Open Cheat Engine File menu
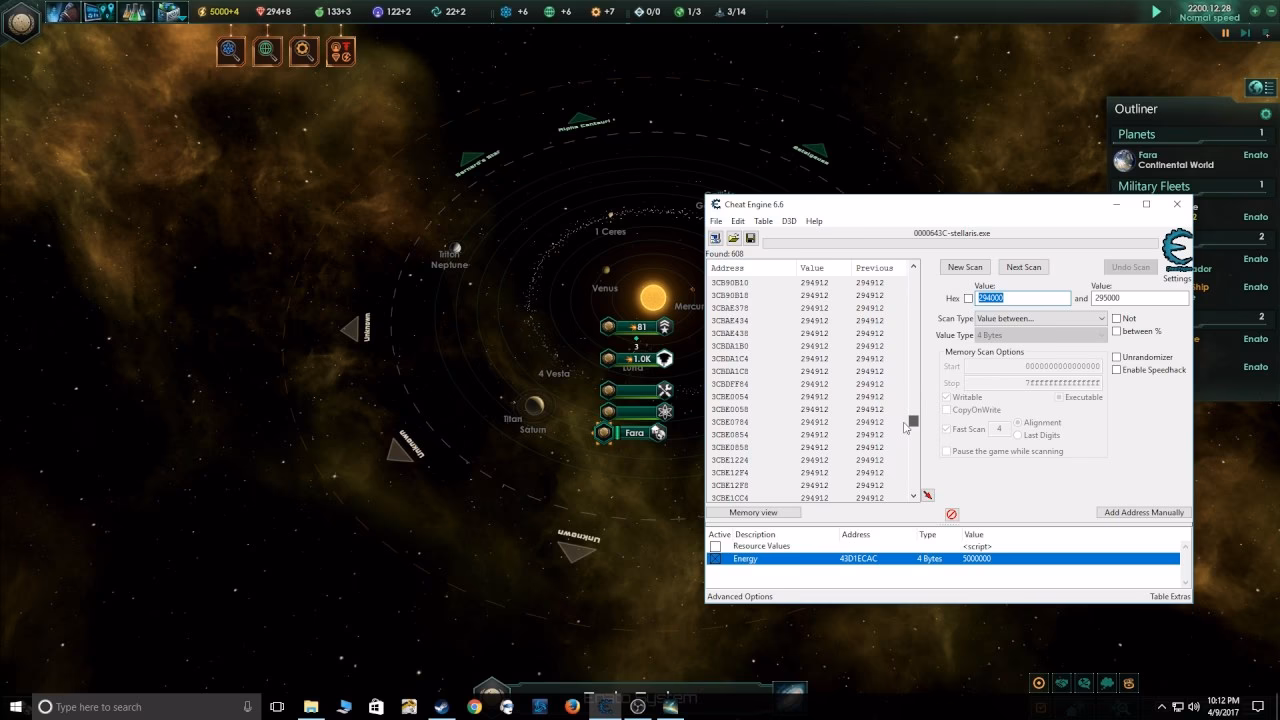This screenshot has height=720, width=1280. tap(716, 221)
